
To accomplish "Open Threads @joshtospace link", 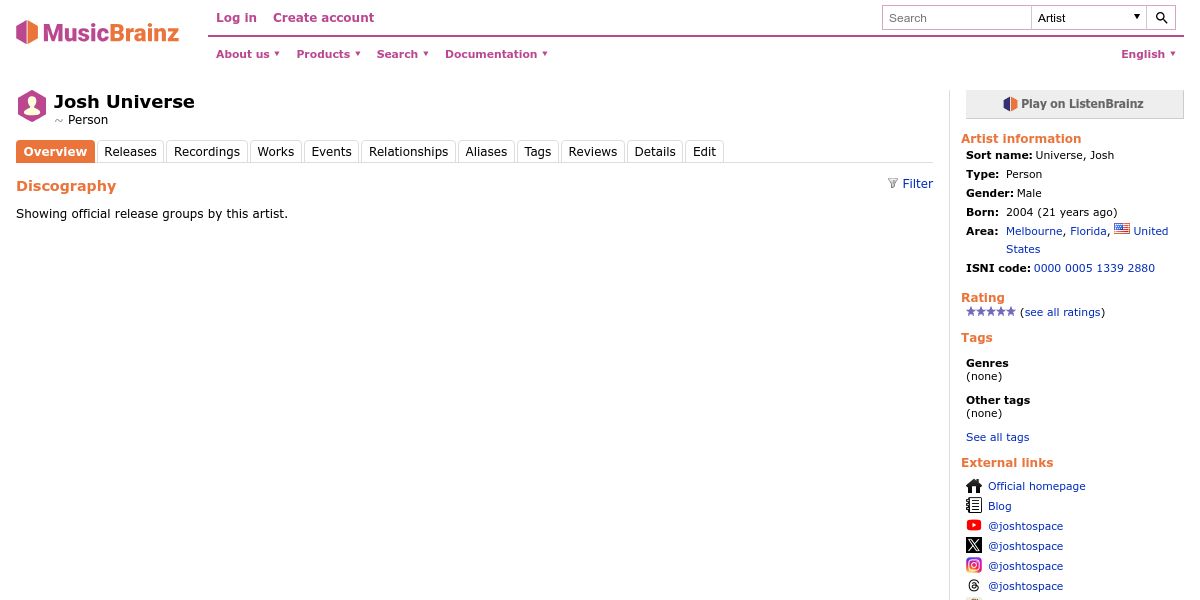I will tap(1025, 586).
